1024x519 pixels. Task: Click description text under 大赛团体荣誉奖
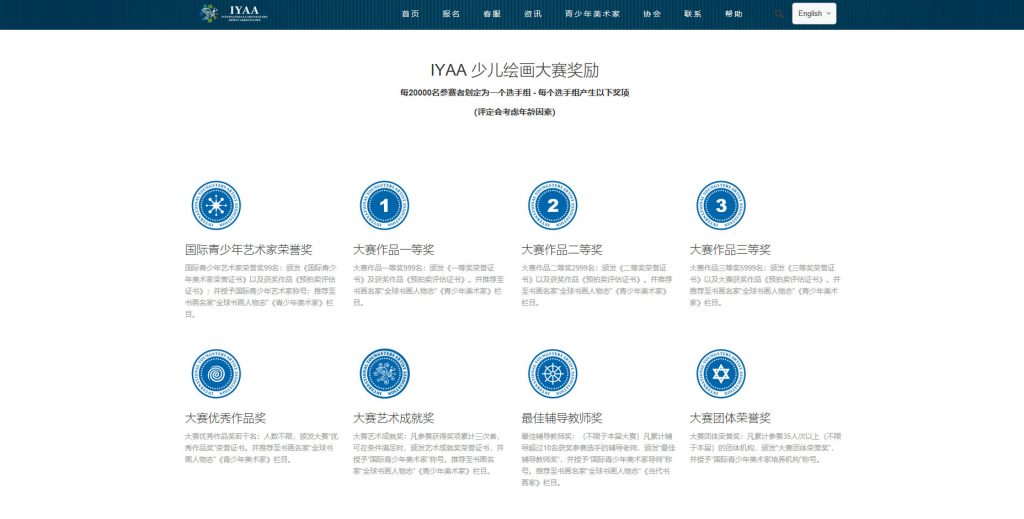765,448
